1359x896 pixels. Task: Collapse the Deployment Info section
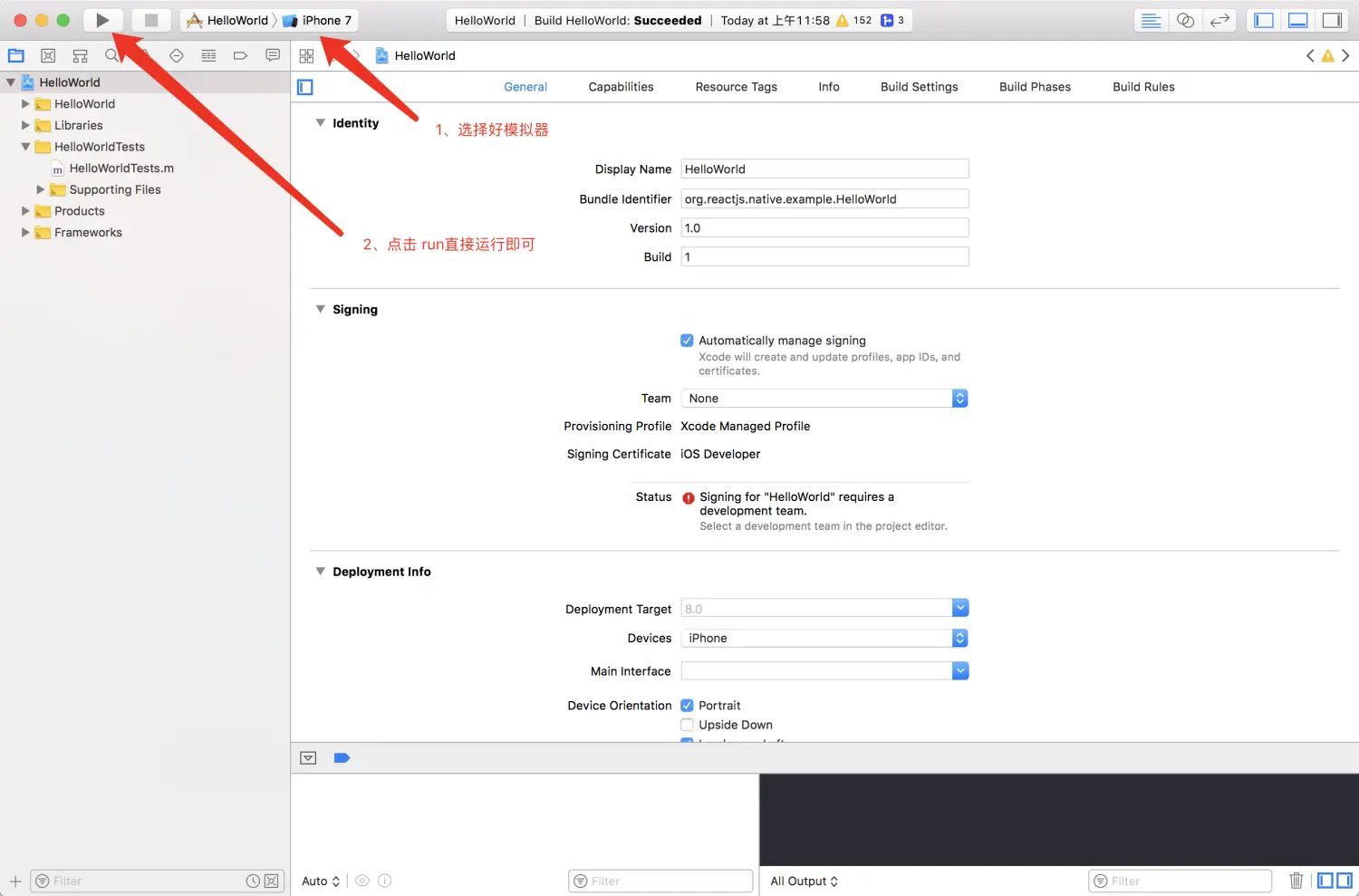(x=320, y=571)
